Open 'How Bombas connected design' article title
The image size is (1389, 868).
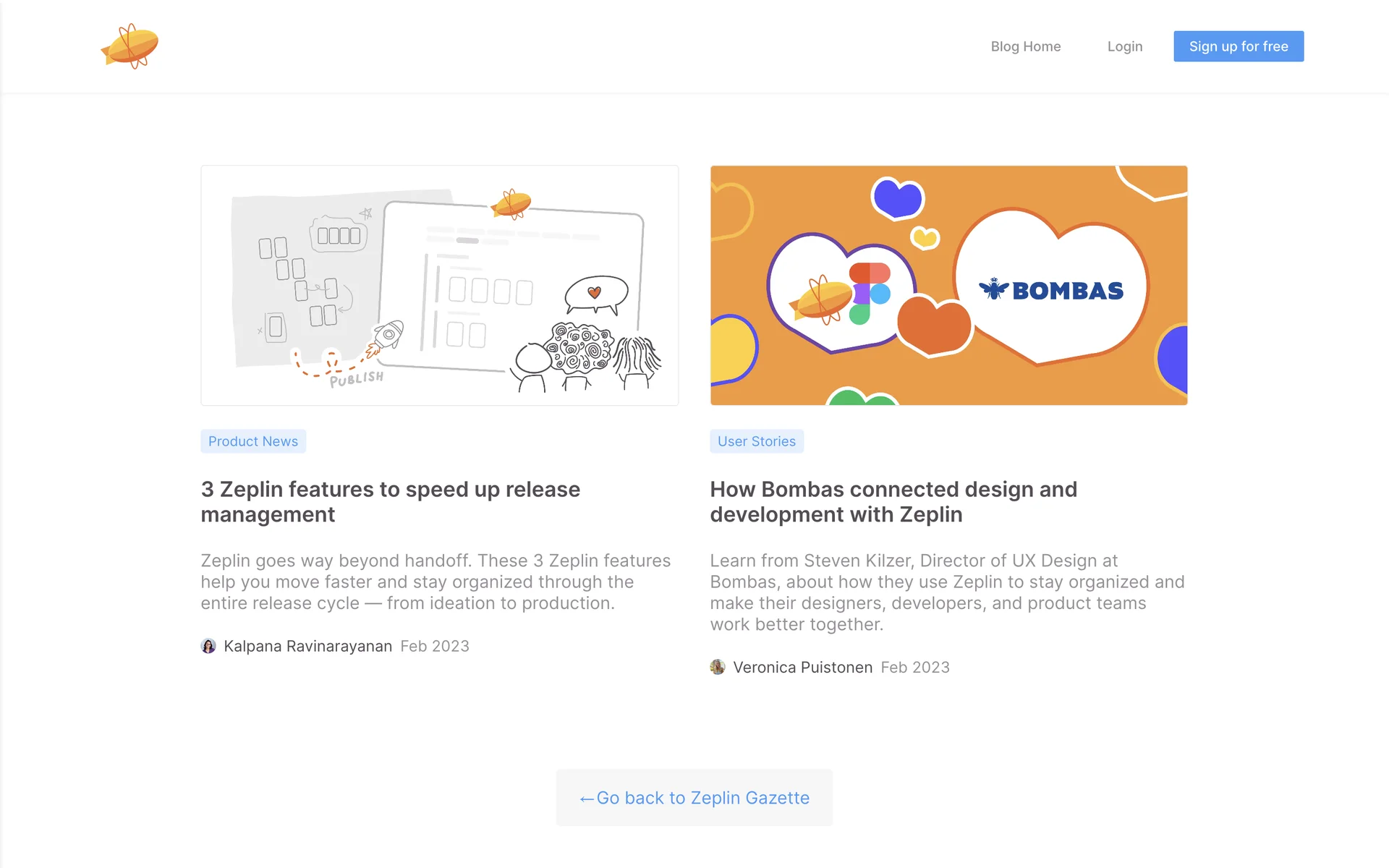click(893, 501)
